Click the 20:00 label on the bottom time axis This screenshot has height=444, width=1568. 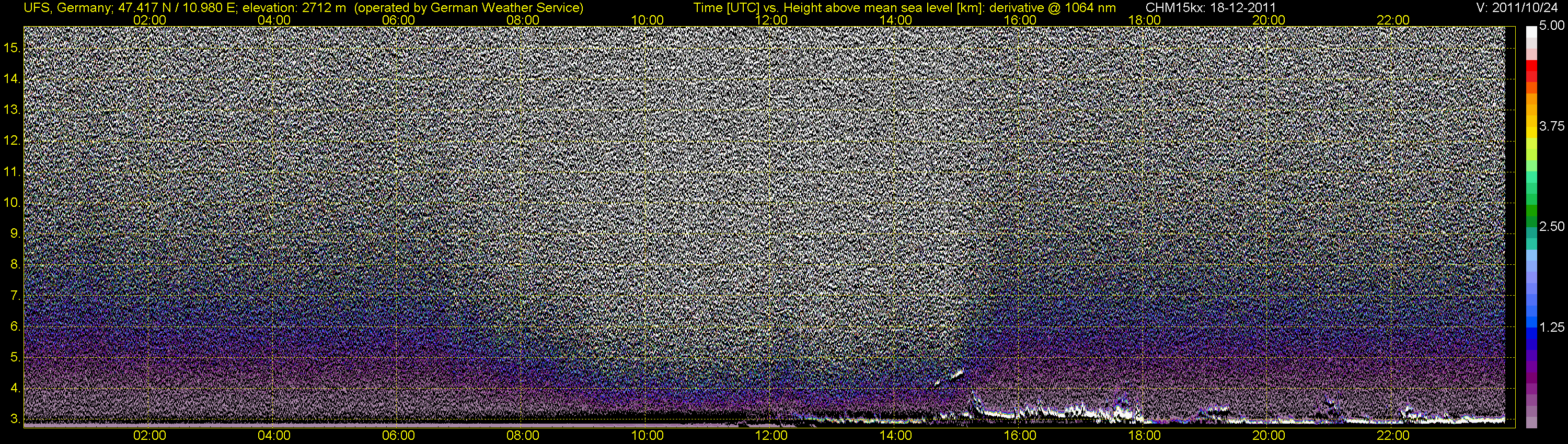point(1269,436)
